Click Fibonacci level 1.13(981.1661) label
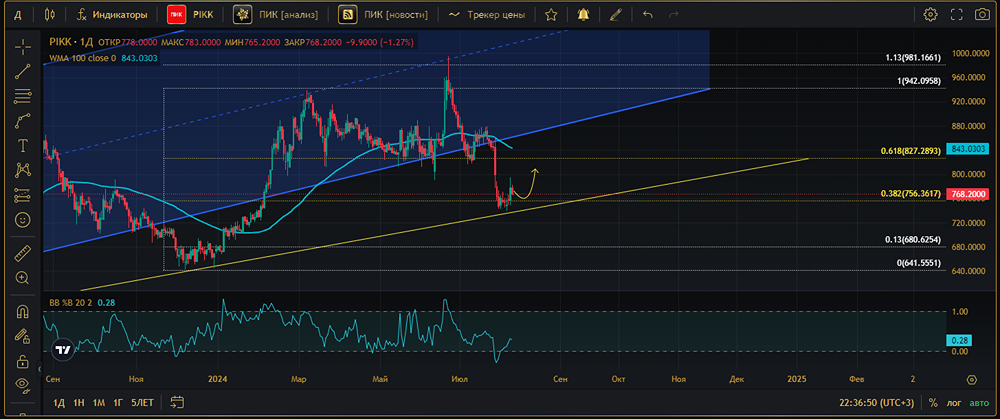Viewport: 1000px width, 419px height. click(913, 57)
